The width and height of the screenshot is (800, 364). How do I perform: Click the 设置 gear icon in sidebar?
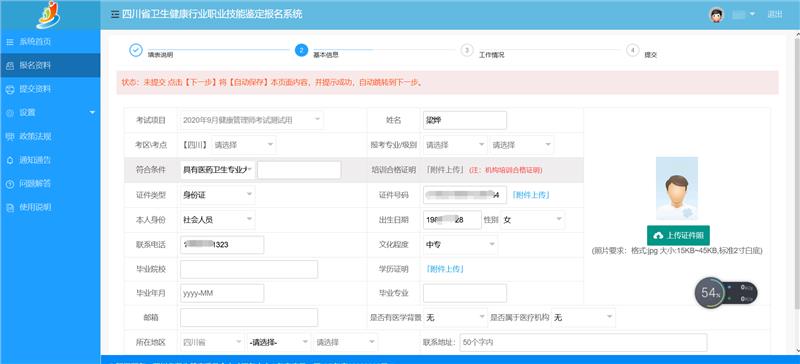[x=10, y=113]
